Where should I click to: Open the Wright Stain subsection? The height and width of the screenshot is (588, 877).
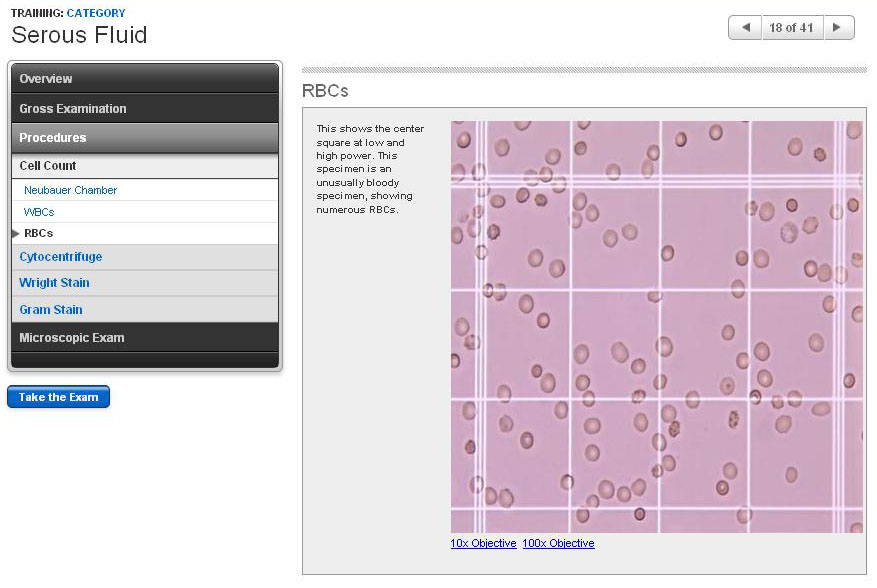[x=55, y=283]
